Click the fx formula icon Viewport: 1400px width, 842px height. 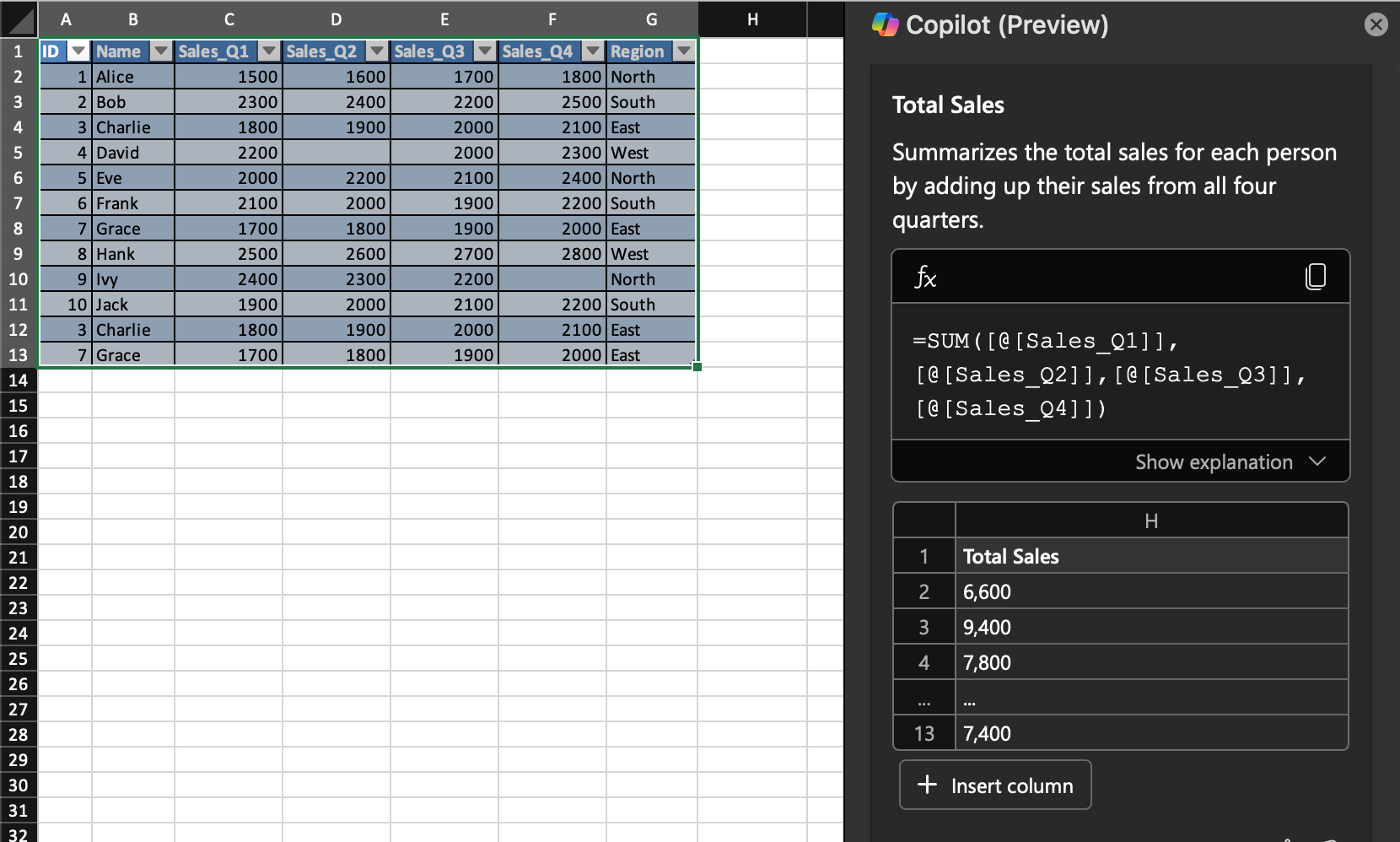click(x=925, y=277)
